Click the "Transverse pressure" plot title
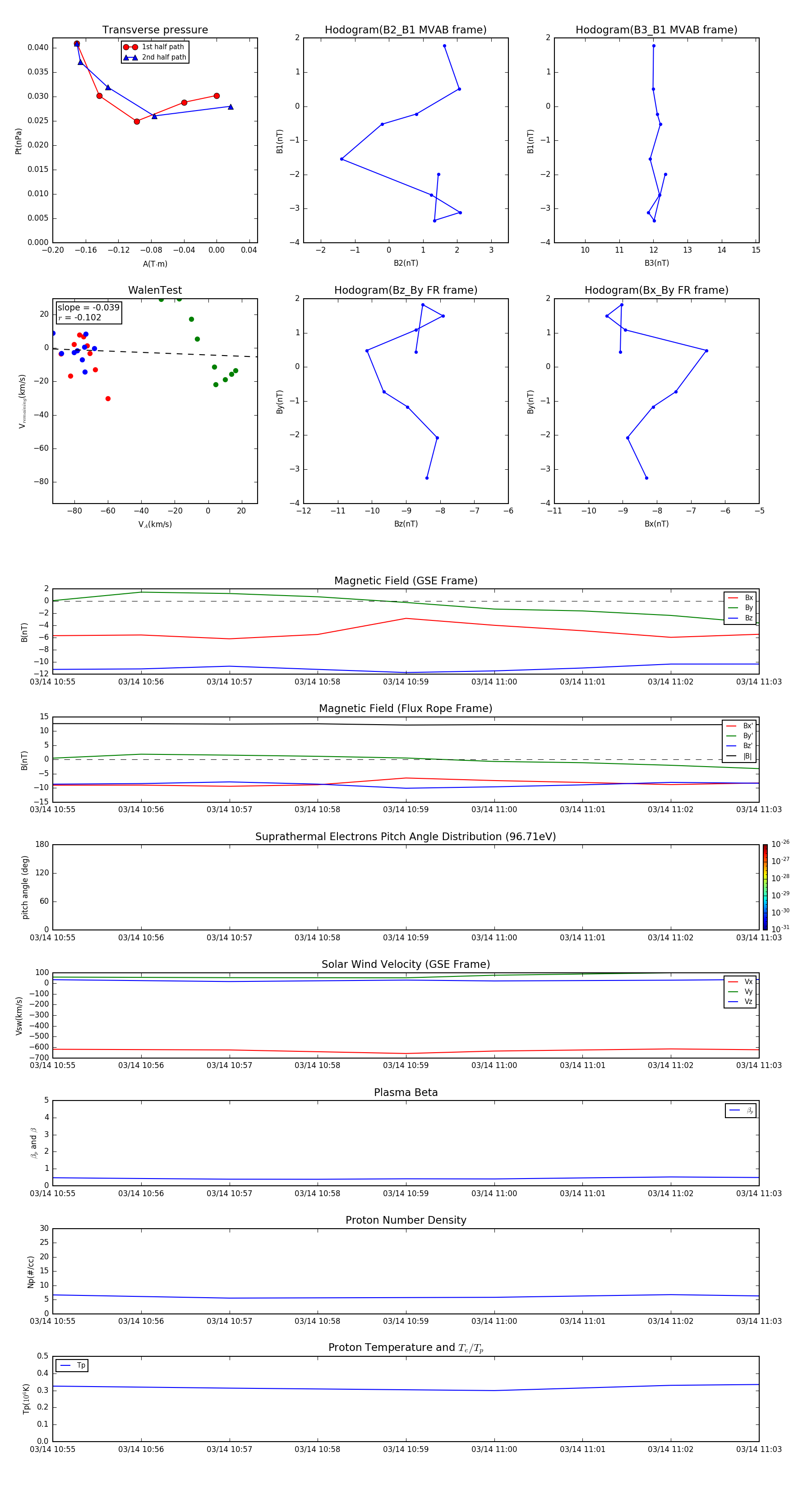 coord(155,30)
